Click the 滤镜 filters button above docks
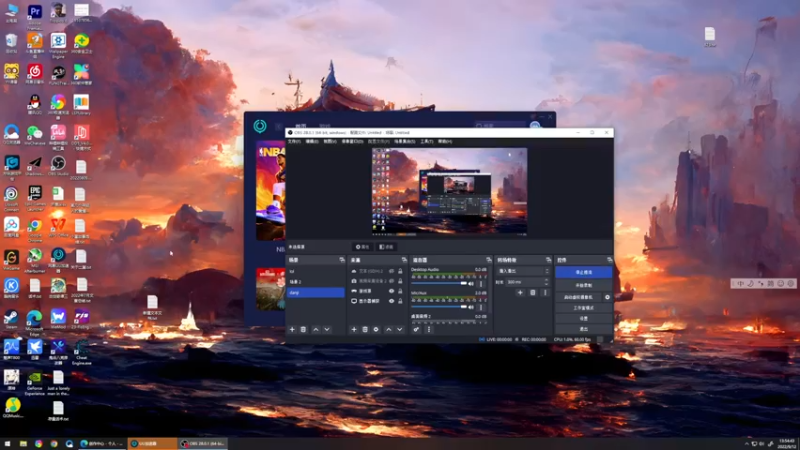Viewport: 800px width, 450px height. click(386, 247)
